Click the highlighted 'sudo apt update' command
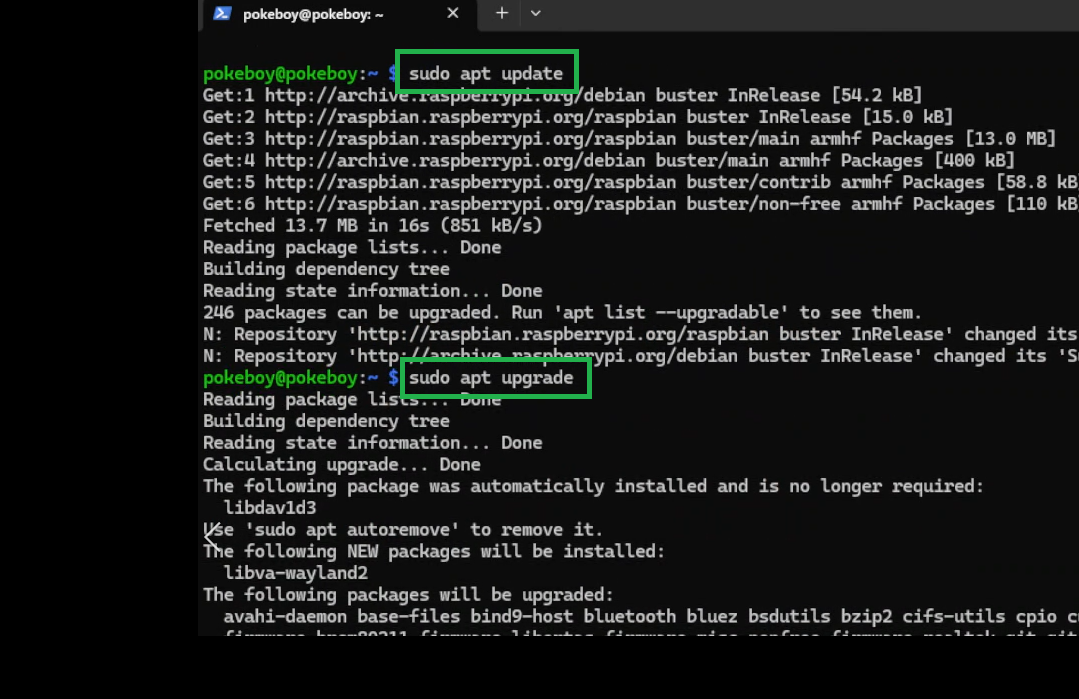 coord(486,73)
